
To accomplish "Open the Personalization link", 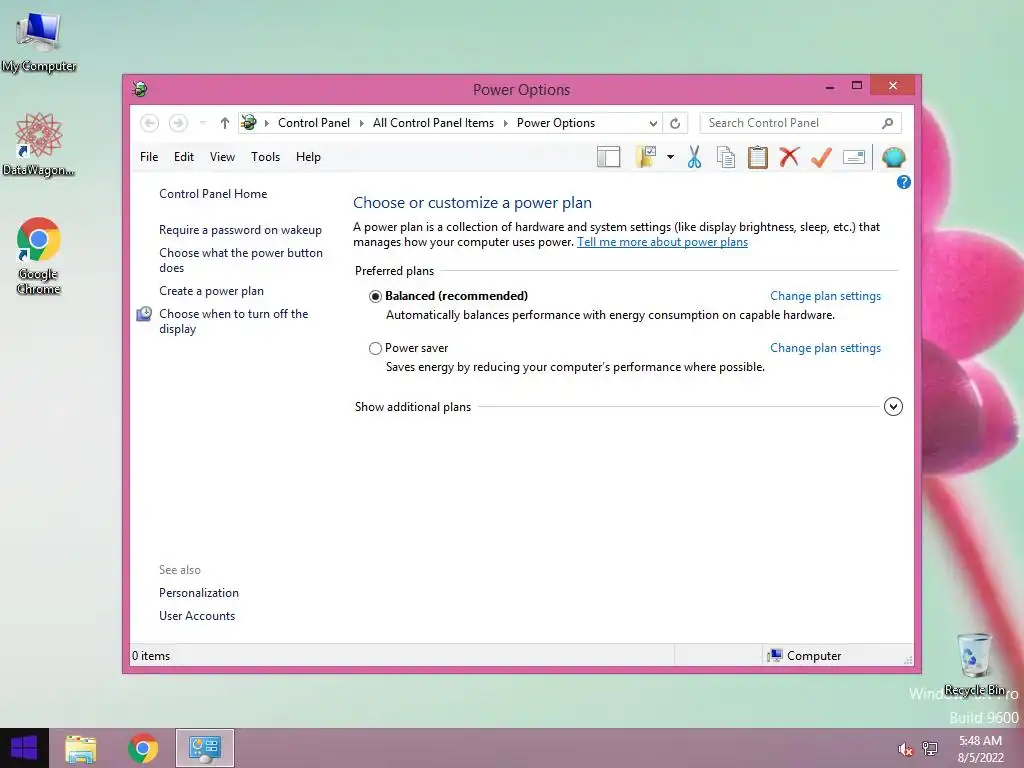I will 199,593.
